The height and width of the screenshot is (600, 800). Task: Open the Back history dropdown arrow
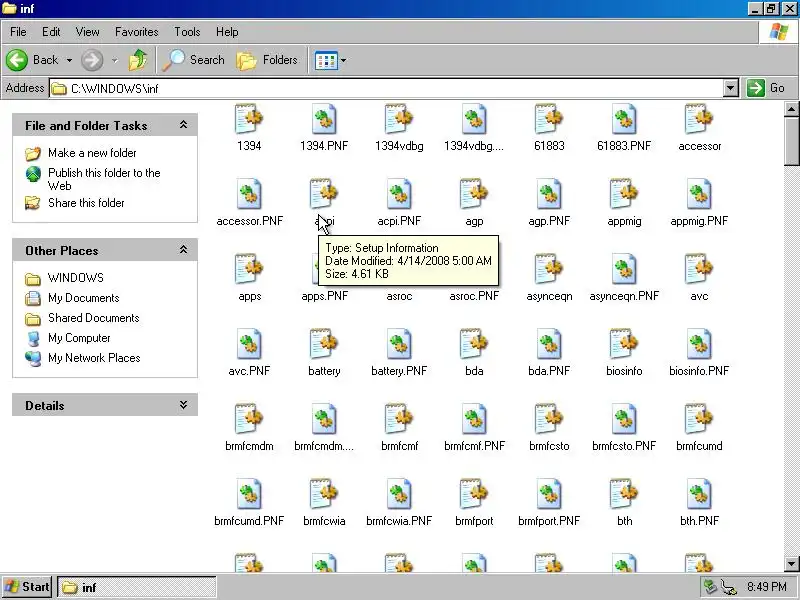point(69,60)
